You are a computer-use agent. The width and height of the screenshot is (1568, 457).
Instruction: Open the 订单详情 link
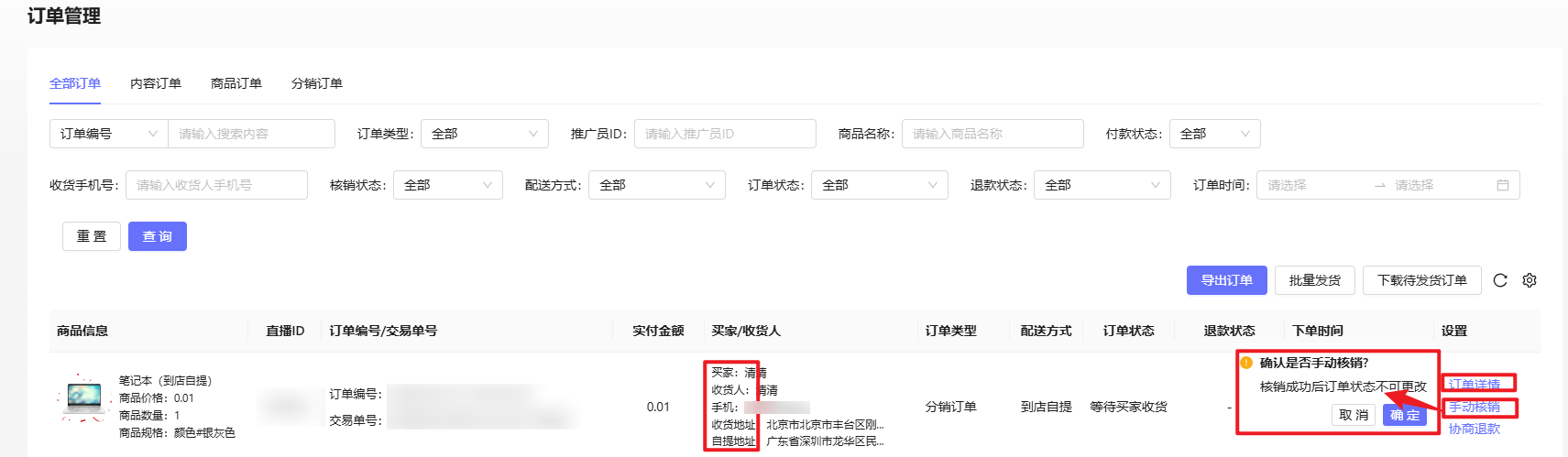point(1475,384)
